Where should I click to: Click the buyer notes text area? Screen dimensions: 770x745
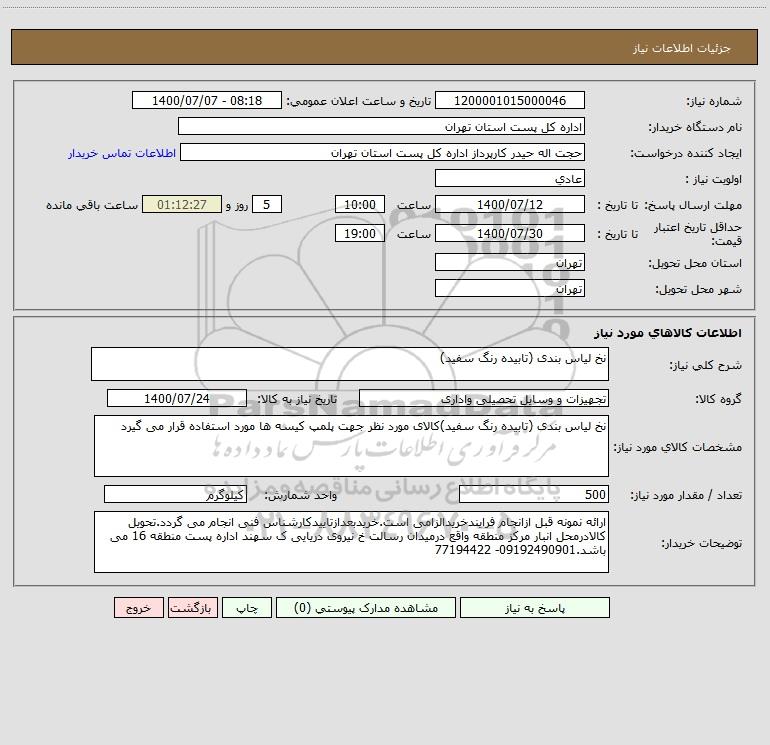pyautogui.click(x=351, y=542)
